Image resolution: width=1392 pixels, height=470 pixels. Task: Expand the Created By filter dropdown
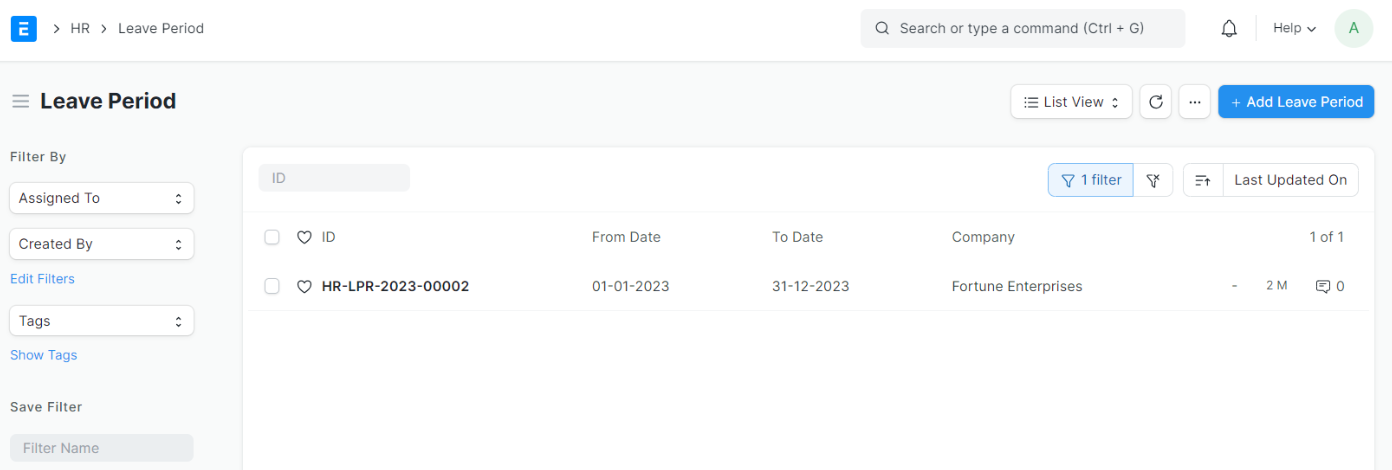(x=101, y=244)
